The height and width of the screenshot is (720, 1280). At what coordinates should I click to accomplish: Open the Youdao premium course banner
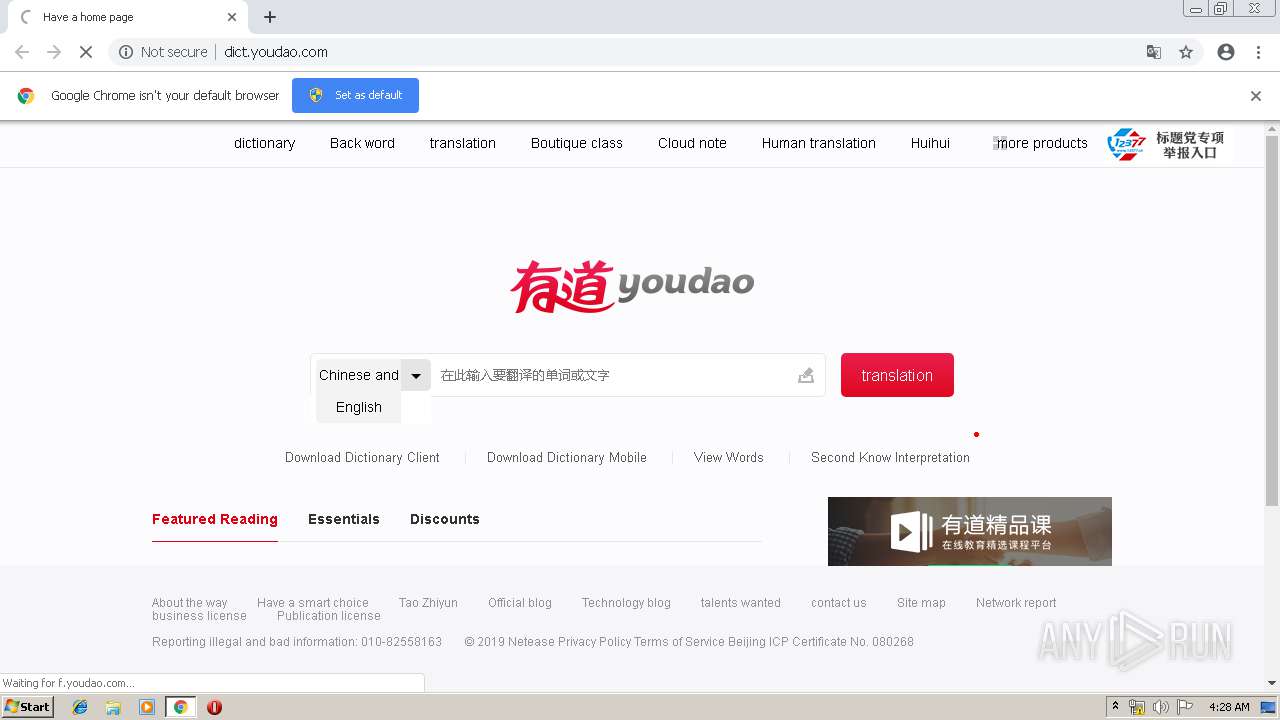[x=970, y=531]
